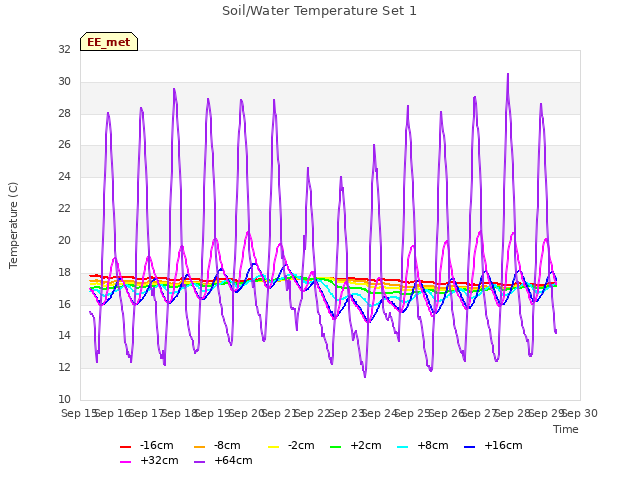Click the y-axis tick value 12
This screenshot has height=480, width=640.
(x=64, y=367)
